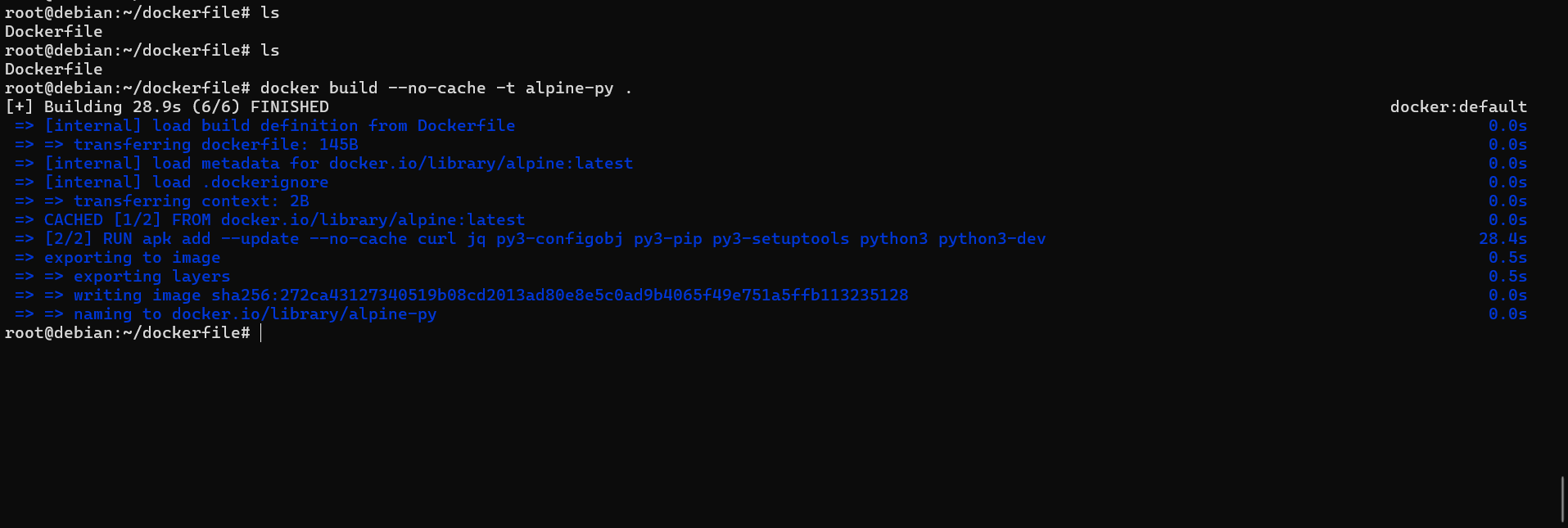1568x528 pixels.
Task: Click the "py3-configobj" package name
Action: 559,239
